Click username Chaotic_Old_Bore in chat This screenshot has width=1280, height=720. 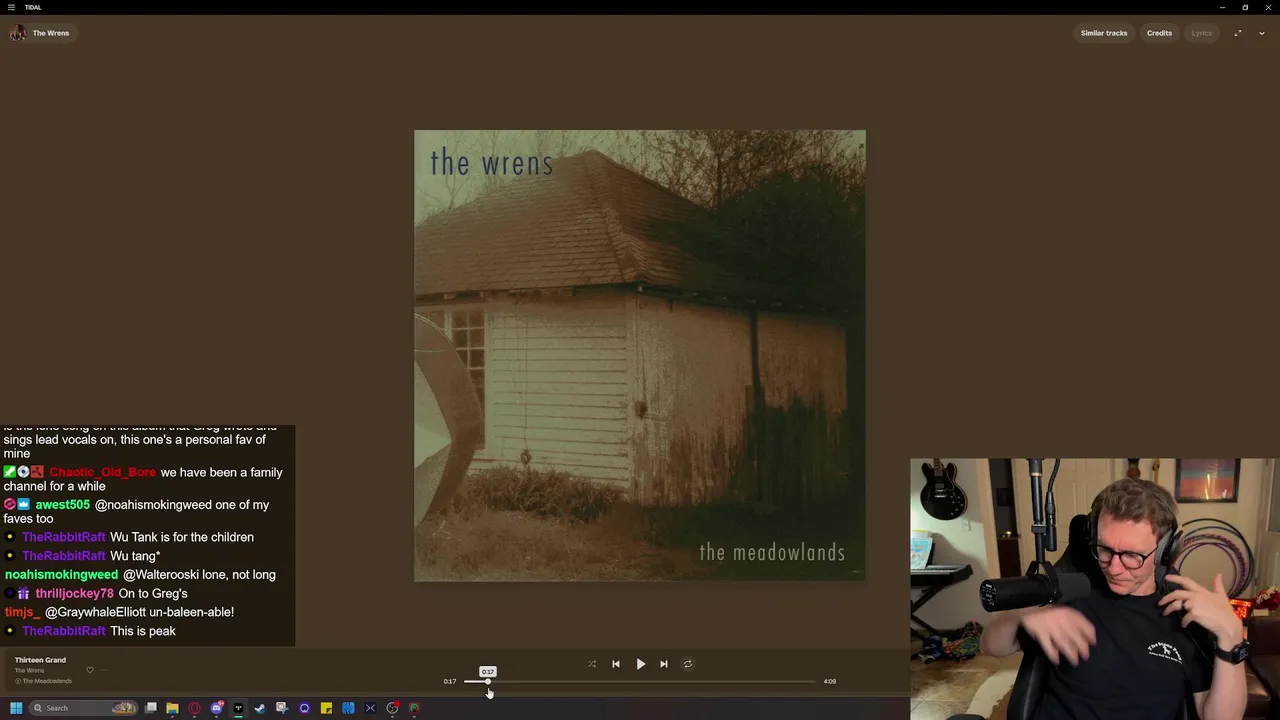point(102,472)
